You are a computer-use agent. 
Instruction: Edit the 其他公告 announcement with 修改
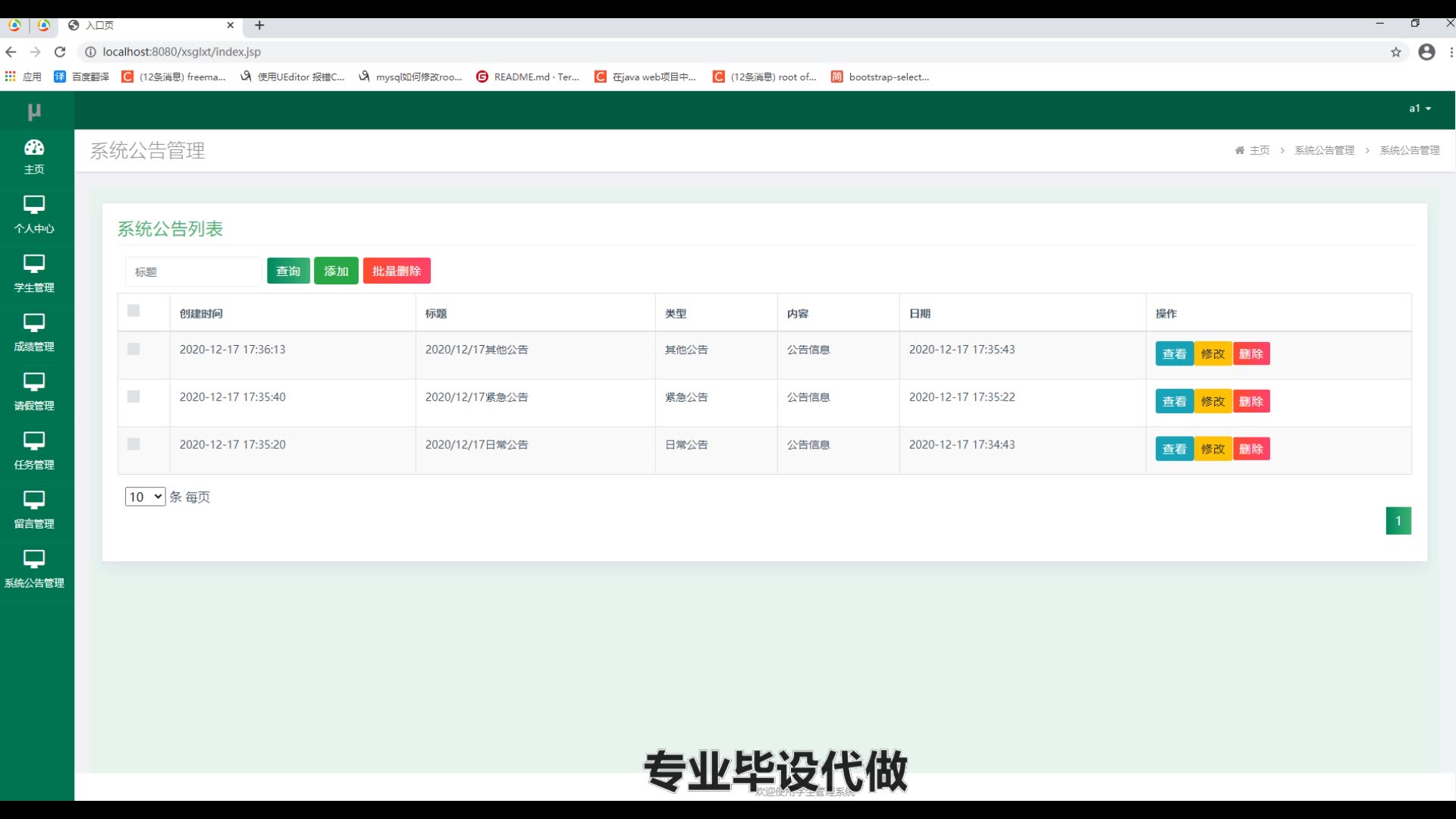[1213, 353]
